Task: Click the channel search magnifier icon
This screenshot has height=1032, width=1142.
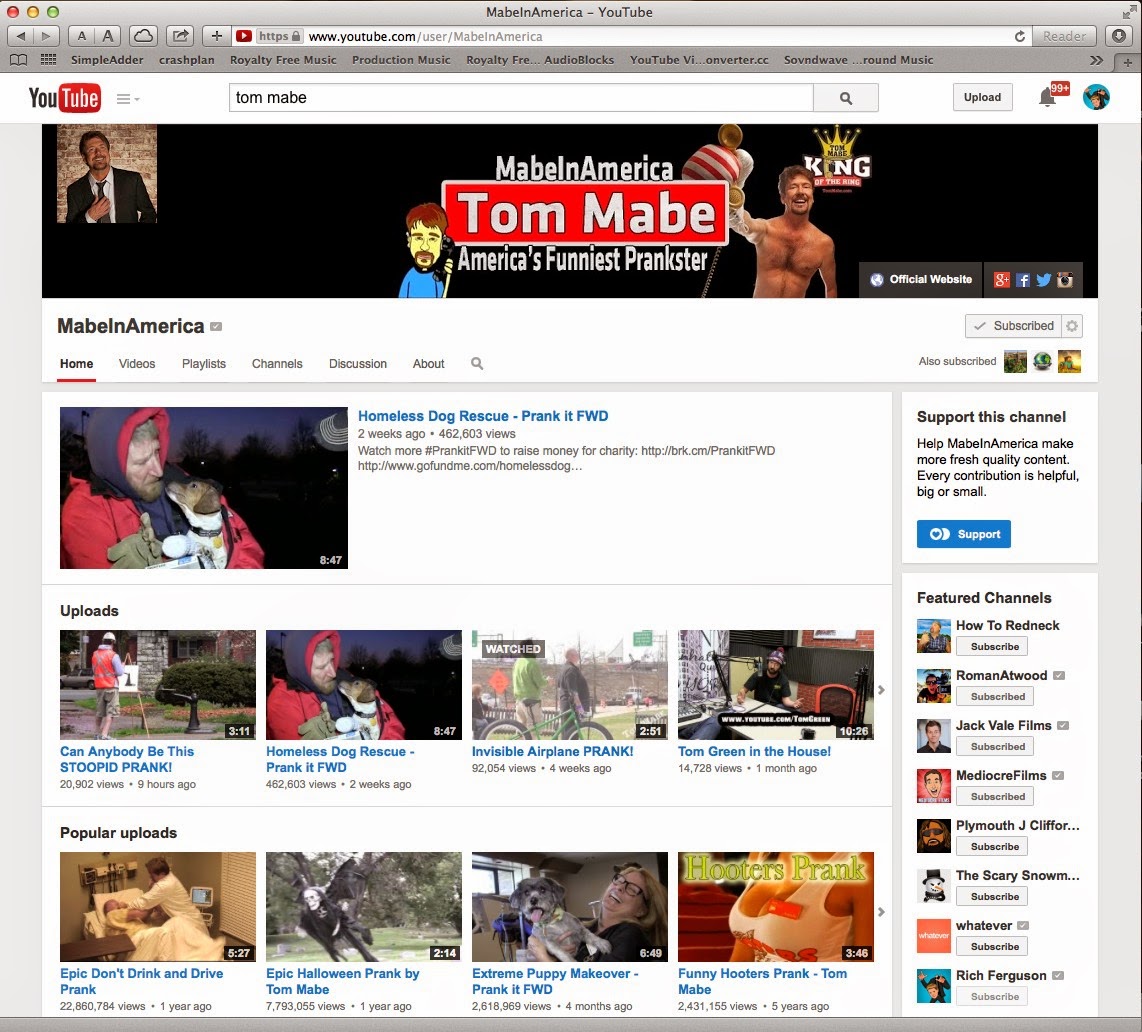Action: pos(477,363)
